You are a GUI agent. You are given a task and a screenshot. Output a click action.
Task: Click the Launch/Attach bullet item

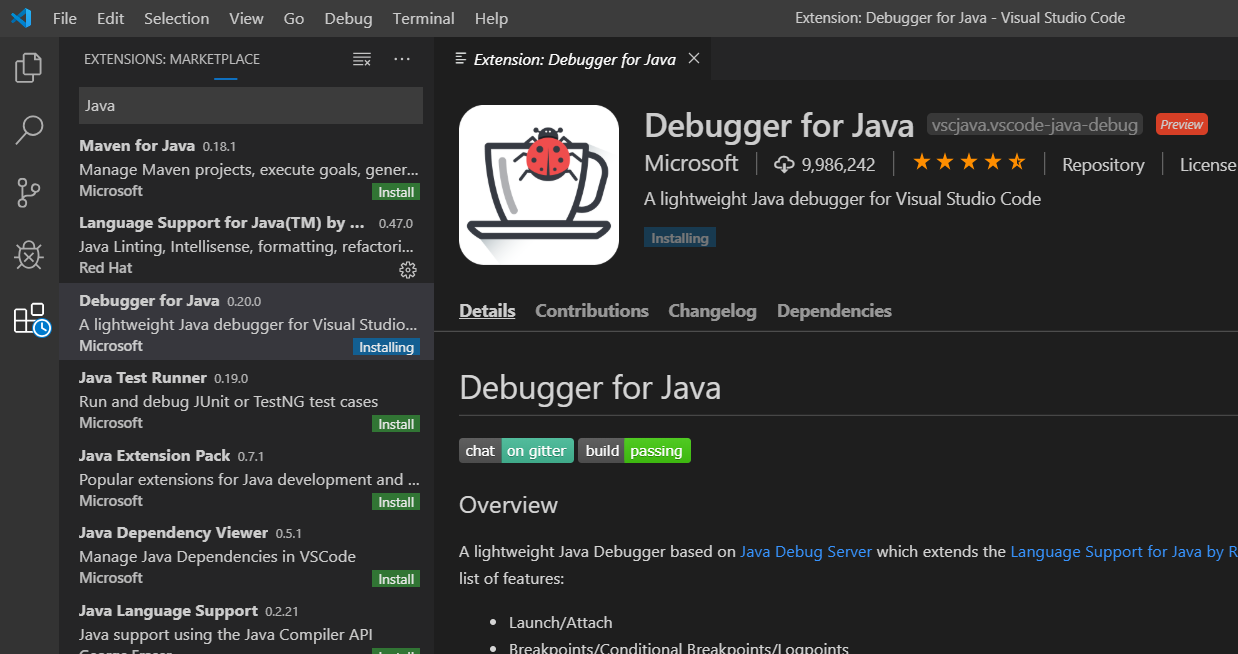tap(560, 622)
